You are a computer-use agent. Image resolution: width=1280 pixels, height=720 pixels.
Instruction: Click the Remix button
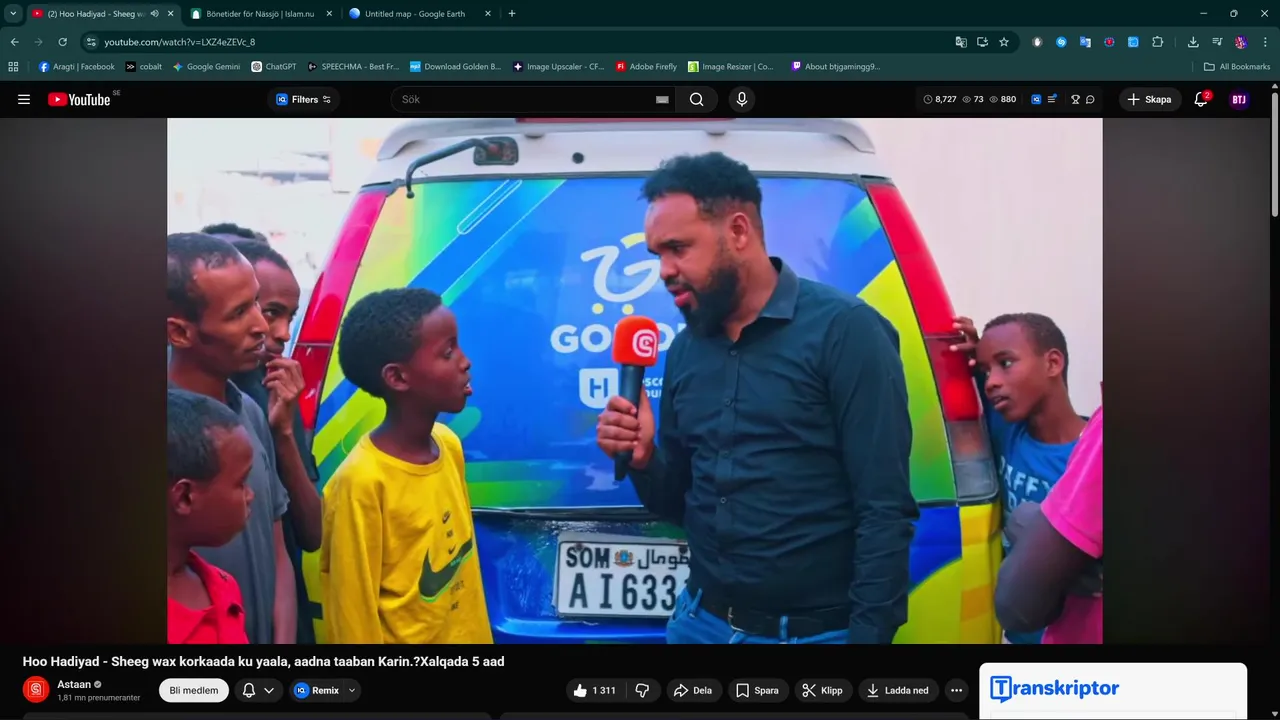tap(316, 690)
